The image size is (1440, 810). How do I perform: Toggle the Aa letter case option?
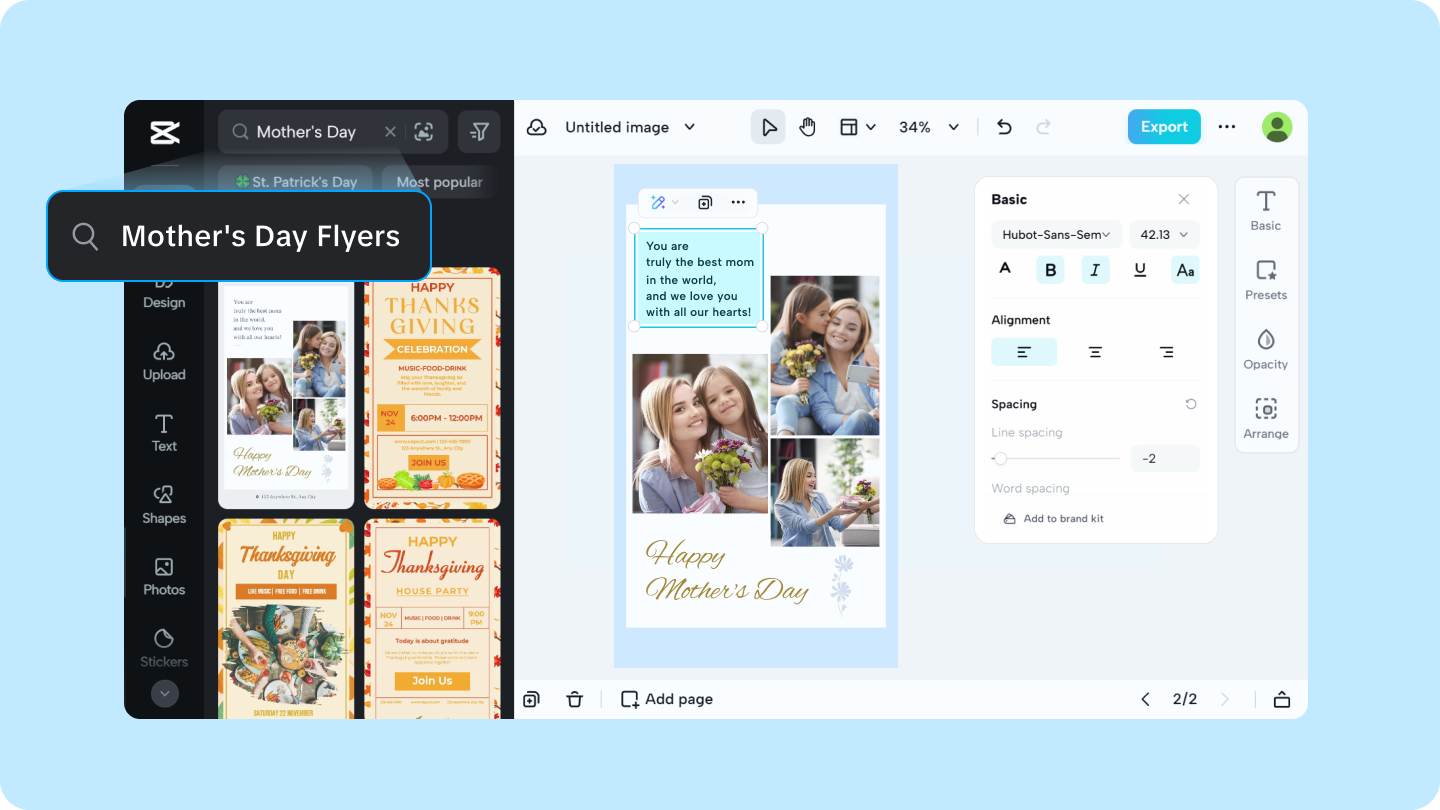[1185, 270]
